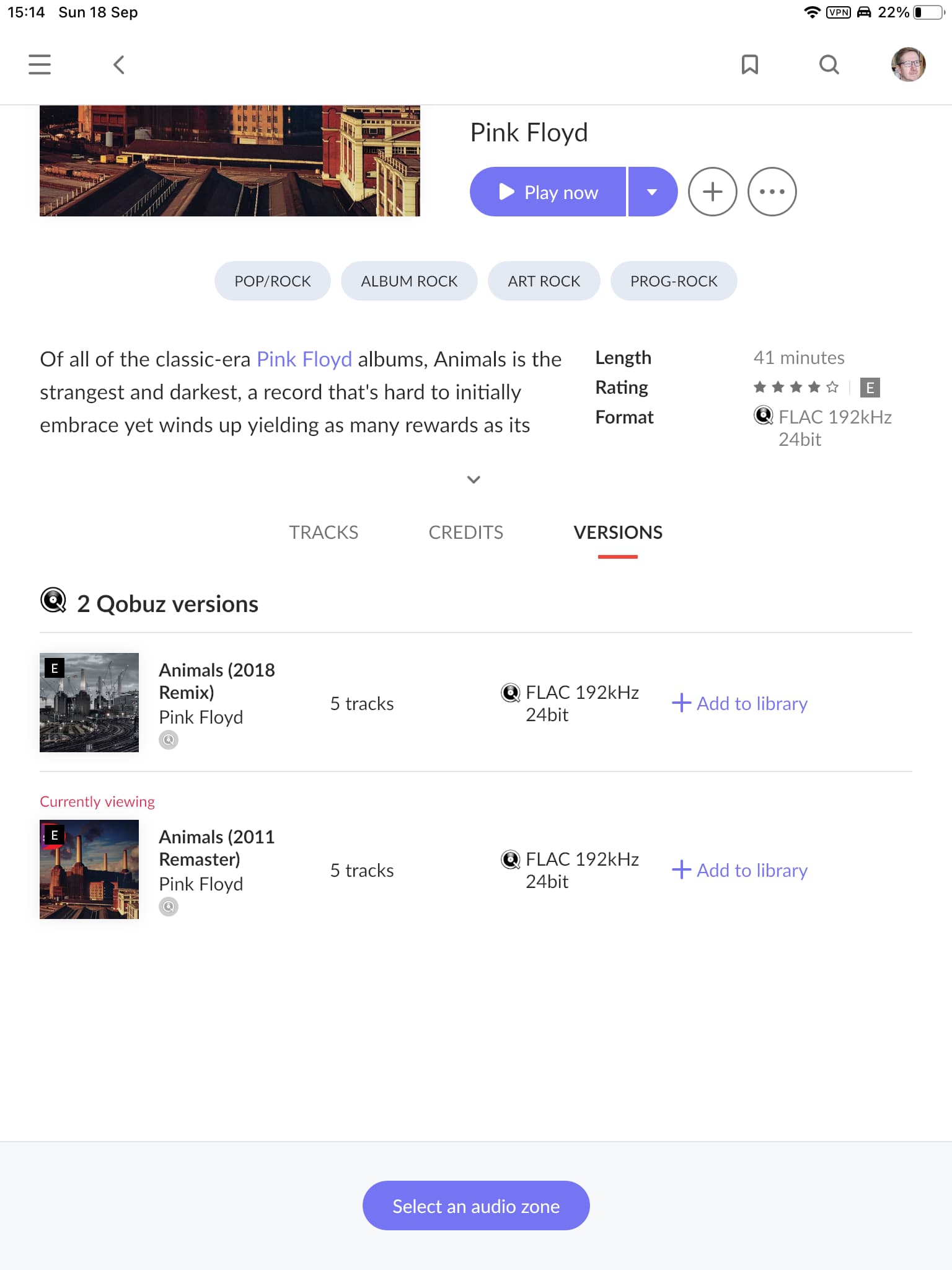Click the 'Currently viewing' label
This screenshot has width=952, height=1270.
click(x=97, y=801)
